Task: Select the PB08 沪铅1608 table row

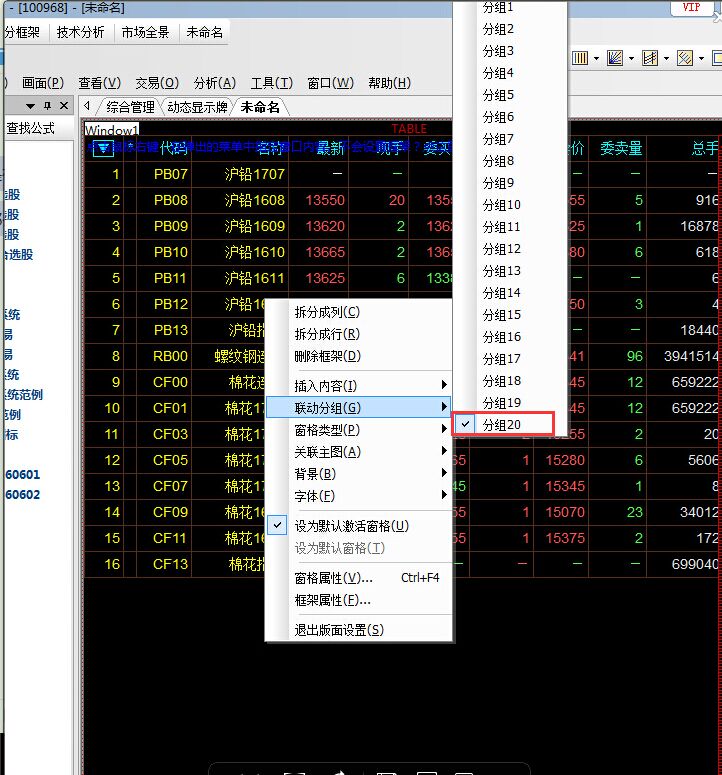Action: [200, 200]
